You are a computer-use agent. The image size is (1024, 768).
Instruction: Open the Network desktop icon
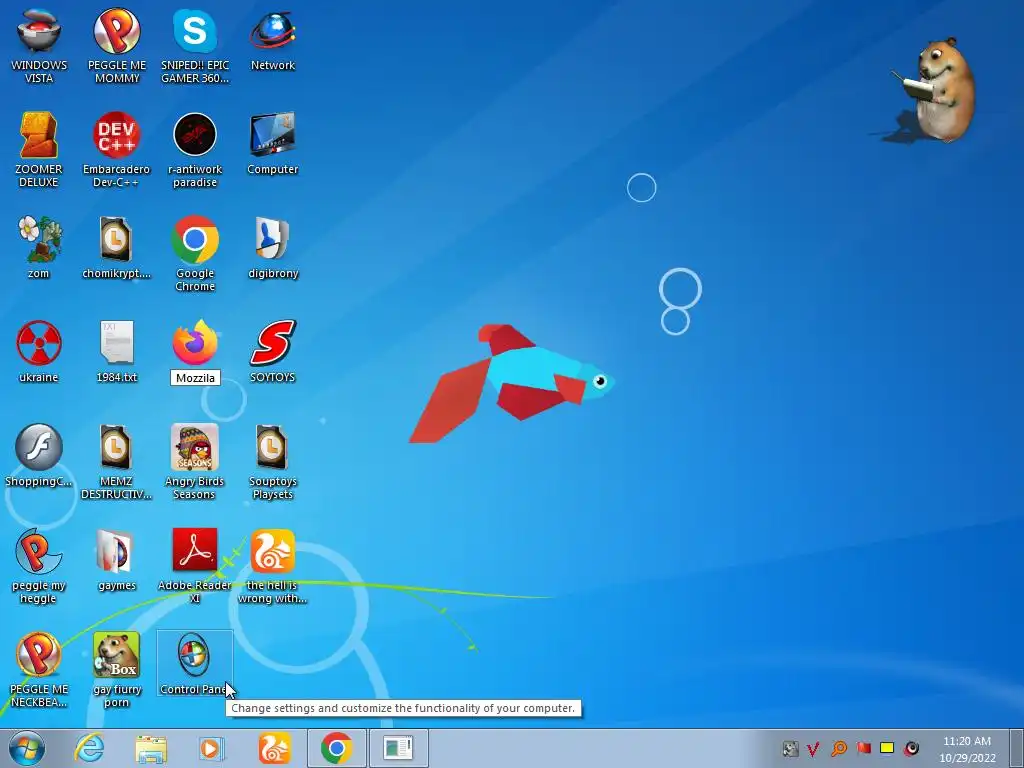coord(272,39)
